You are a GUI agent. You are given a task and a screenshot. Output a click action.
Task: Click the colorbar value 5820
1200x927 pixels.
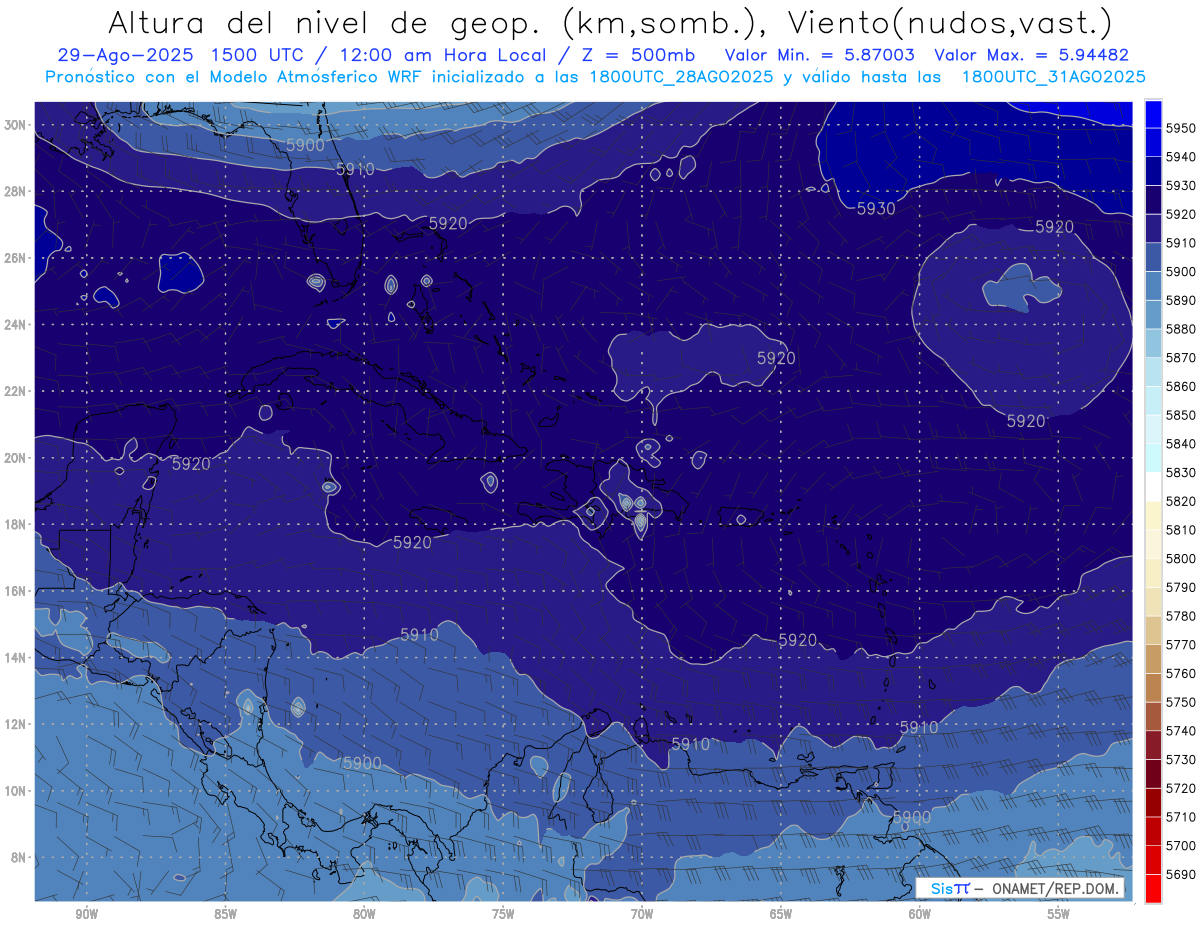[x=1180, y=501]
